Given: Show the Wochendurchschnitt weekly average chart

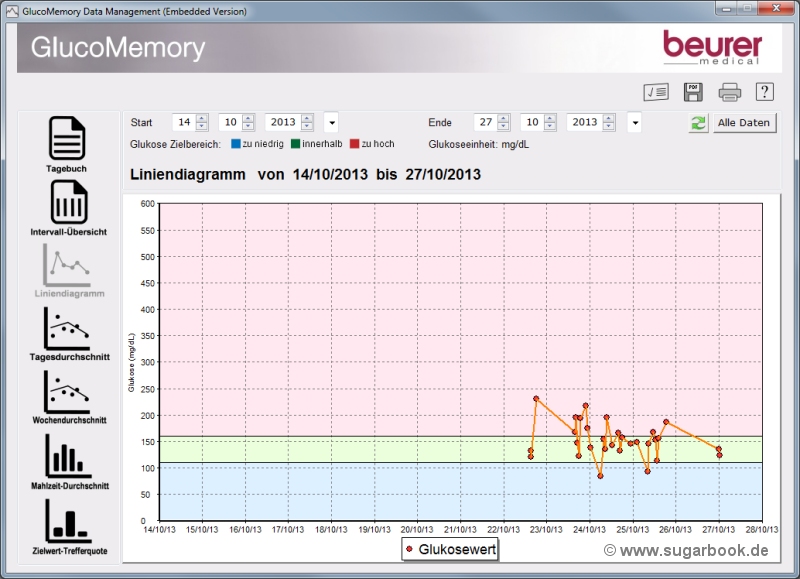Looking at the screenshot, I should point(69,397).
